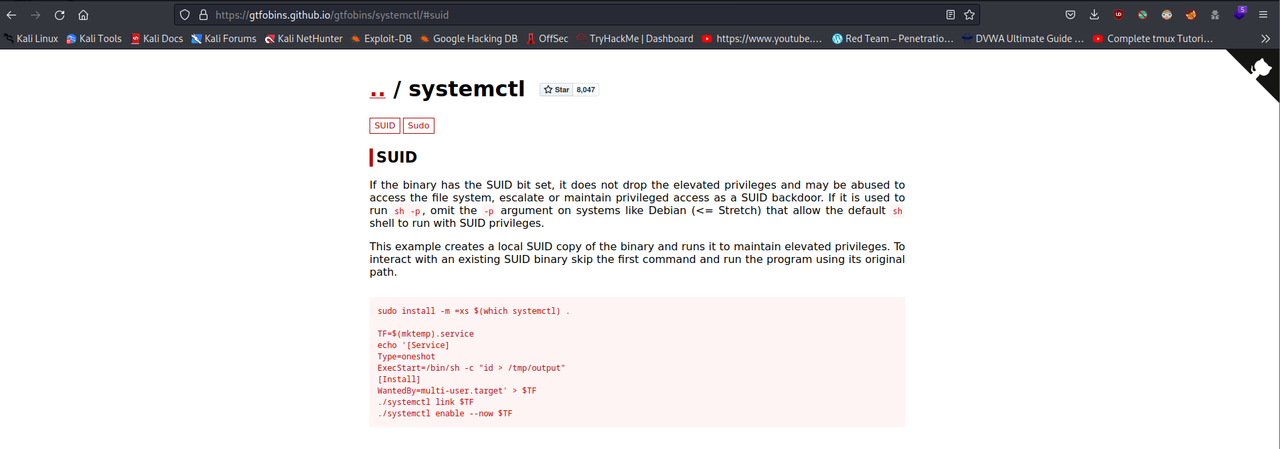The width and height of the screenshot is (1280, 449).
Task: Bookmark this page with the star
Action: (969, 15)
